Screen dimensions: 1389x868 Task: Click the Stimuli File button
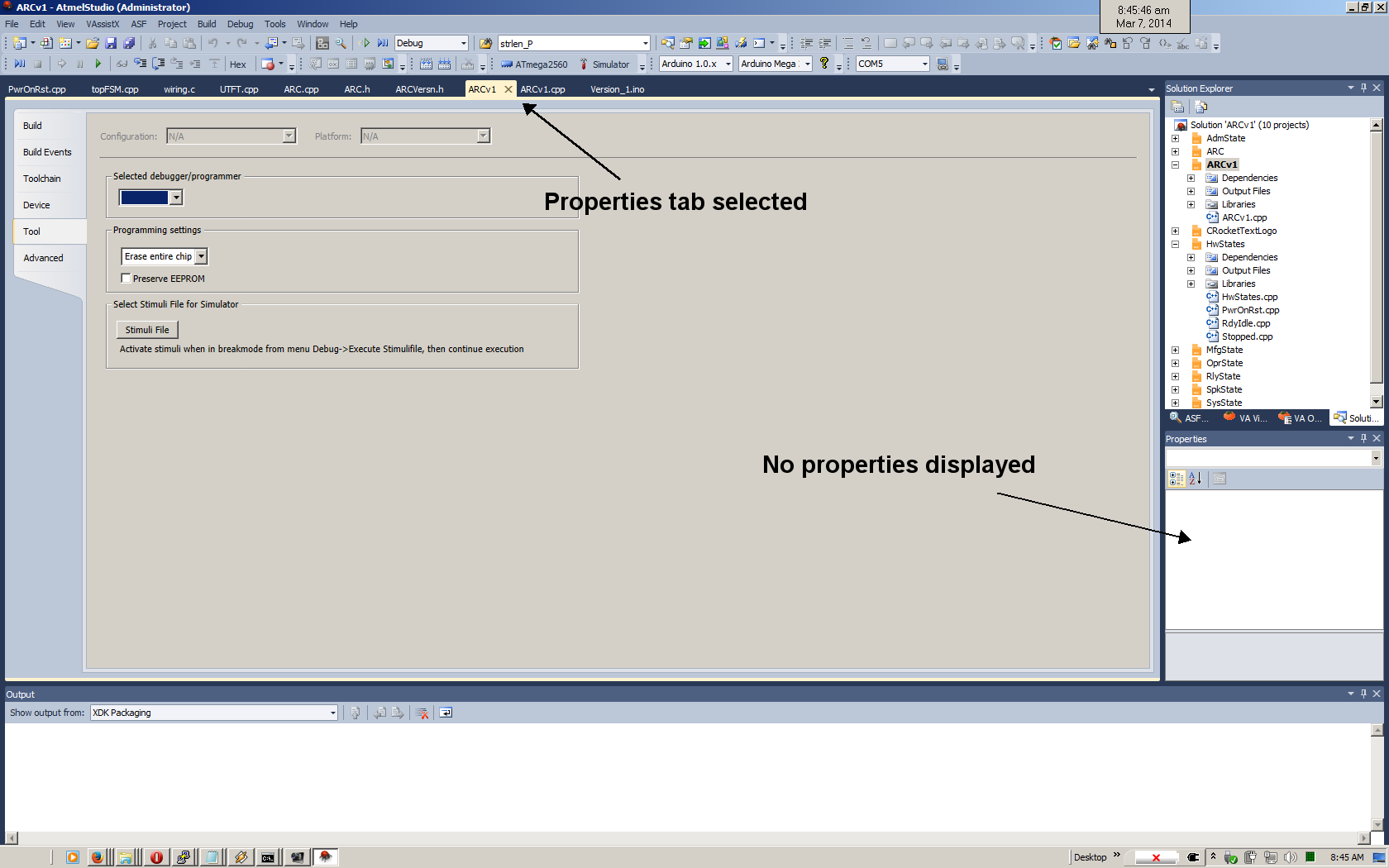(x=147, y=330)
